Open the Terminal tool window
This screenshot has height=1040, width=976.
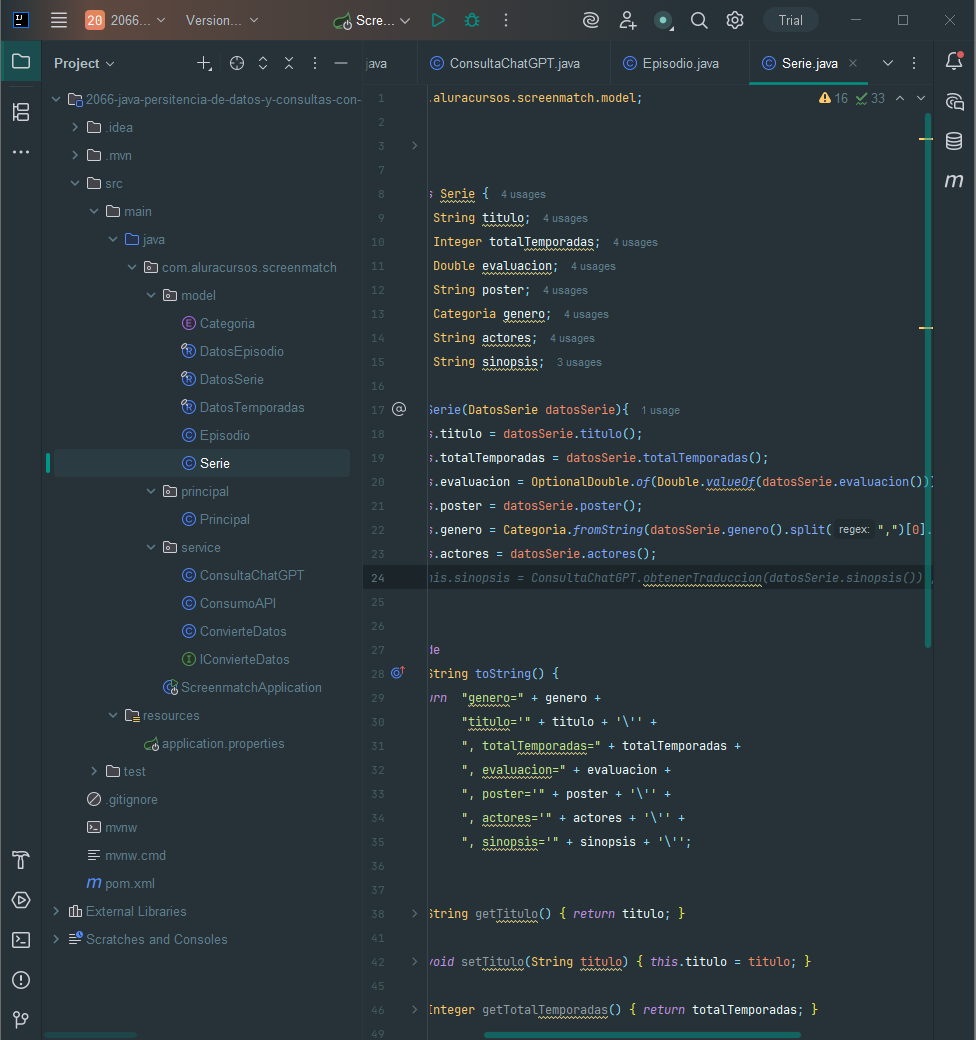pyautogui.click(x=21, y=940)
